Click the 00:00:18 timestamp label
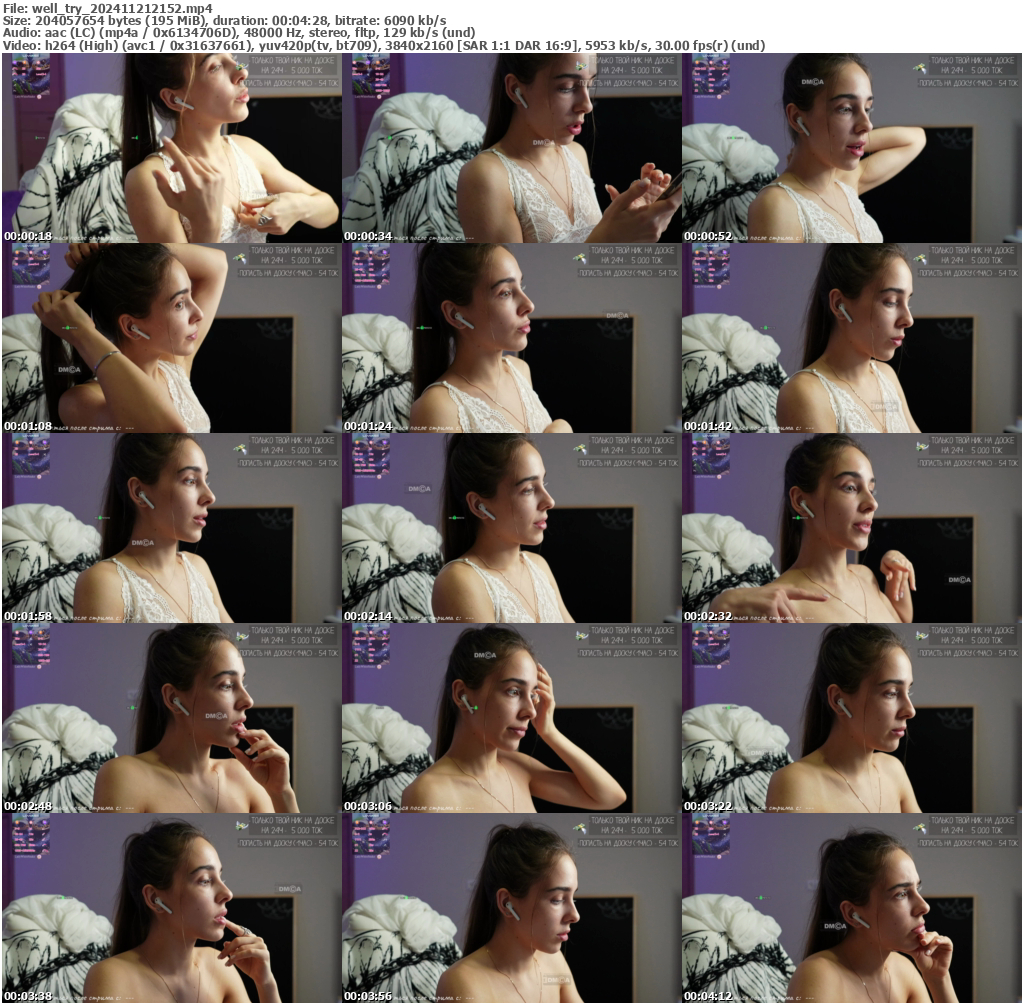The height and width of the screenshot is (1003, 1024). [x=23, y=237]
